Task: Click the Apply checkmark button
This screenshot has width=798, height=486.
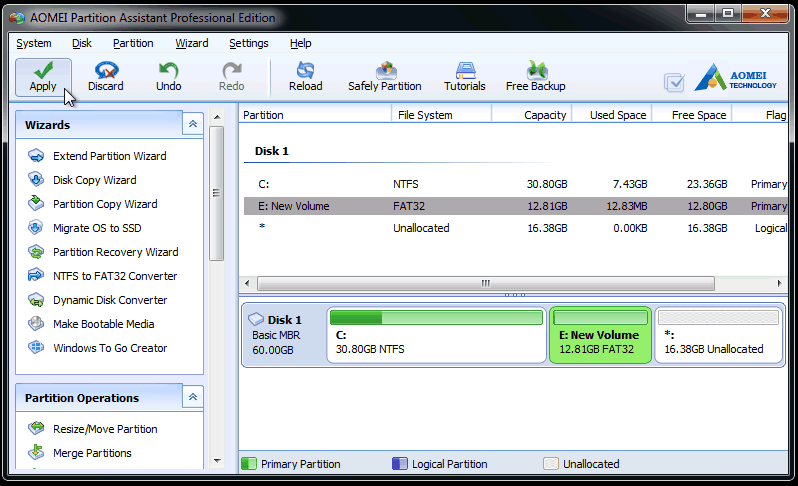Action: (43, 77)
